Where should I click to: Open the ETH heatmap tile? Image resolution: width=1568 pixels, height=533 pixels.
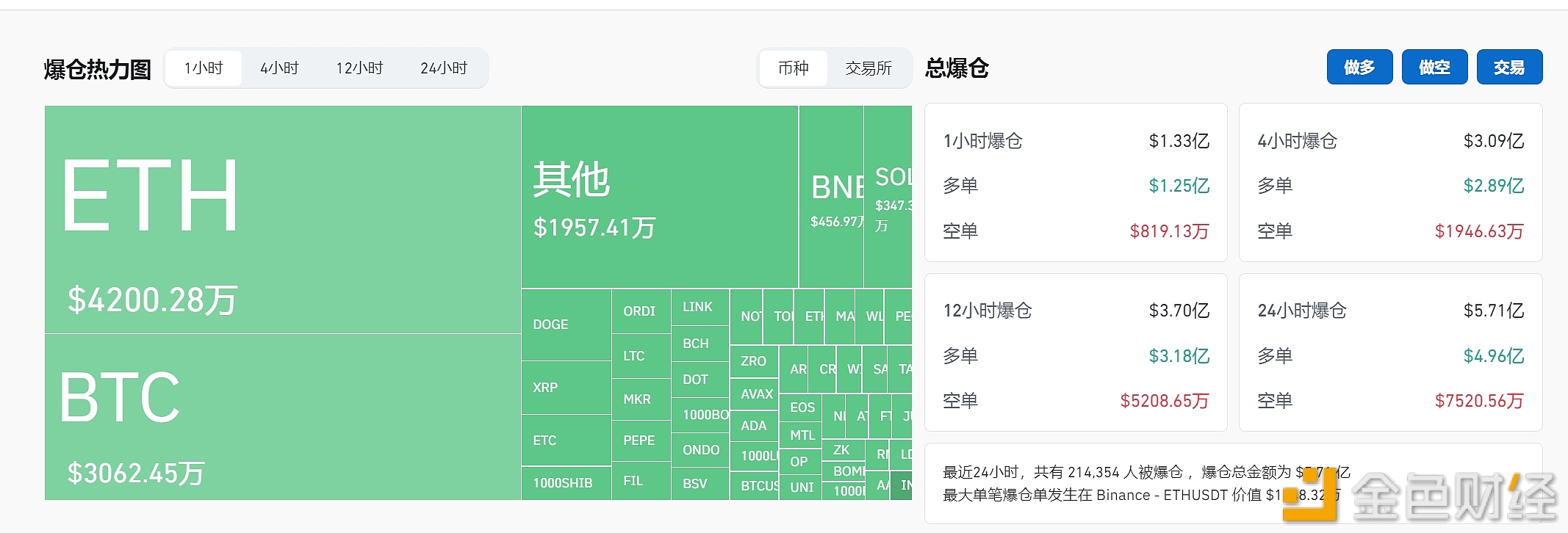click(283, 220)
